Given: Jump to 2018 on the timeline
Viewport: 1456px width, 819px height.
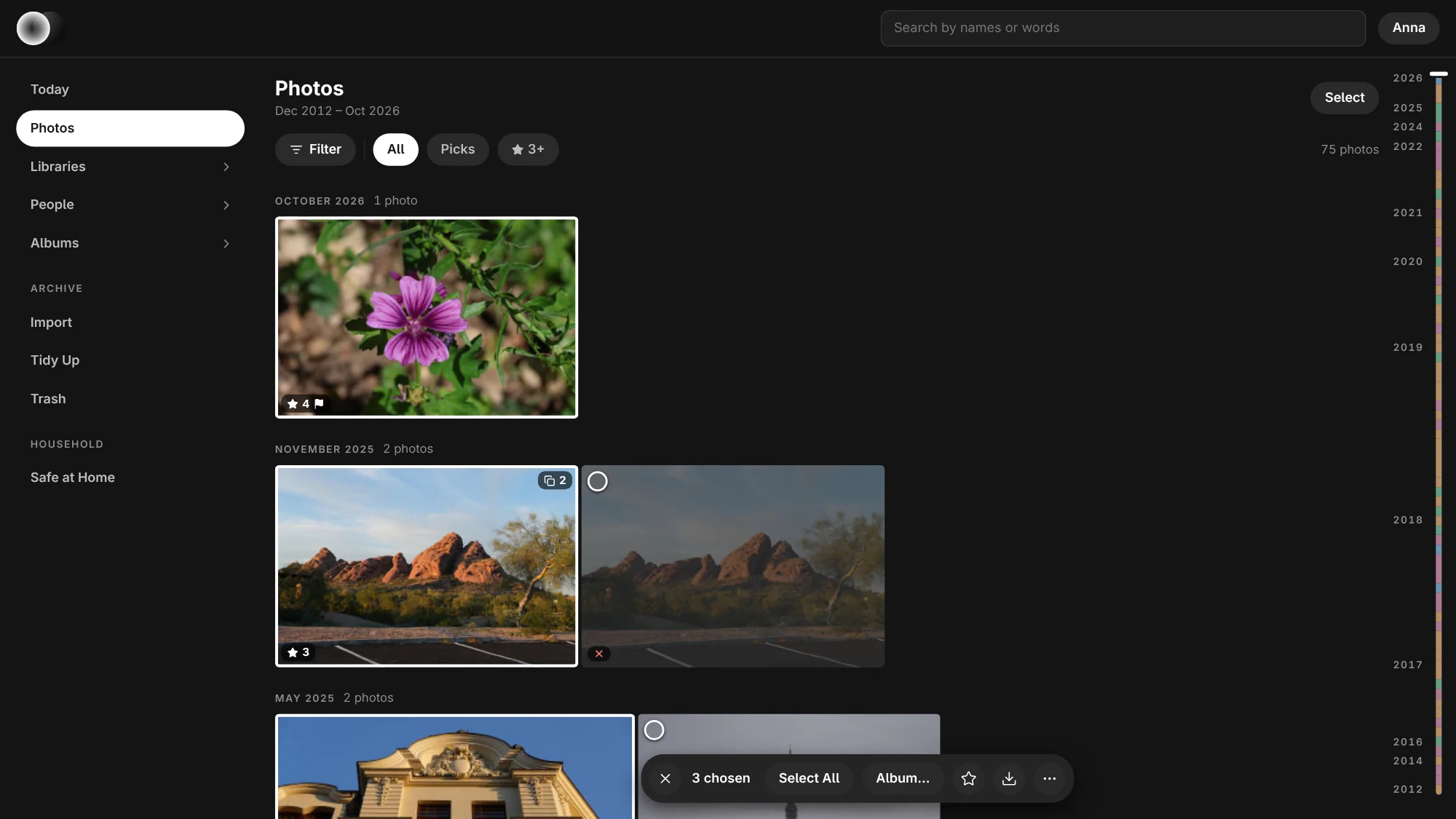Looking at the screenshot, I should 1407,520.
